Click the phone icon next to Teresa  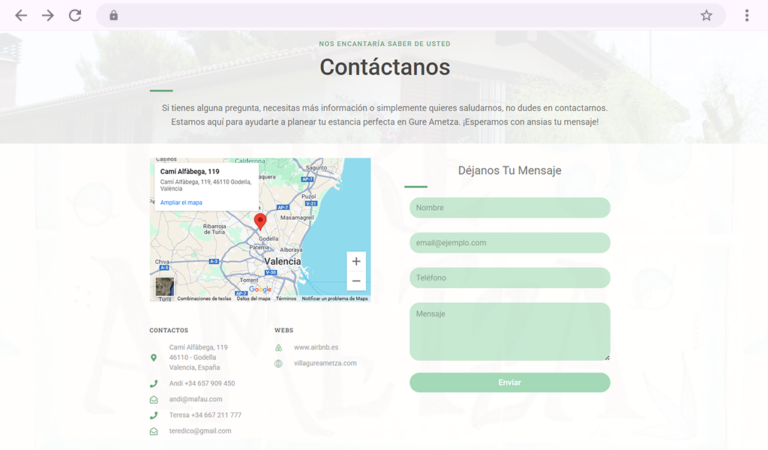154,415
